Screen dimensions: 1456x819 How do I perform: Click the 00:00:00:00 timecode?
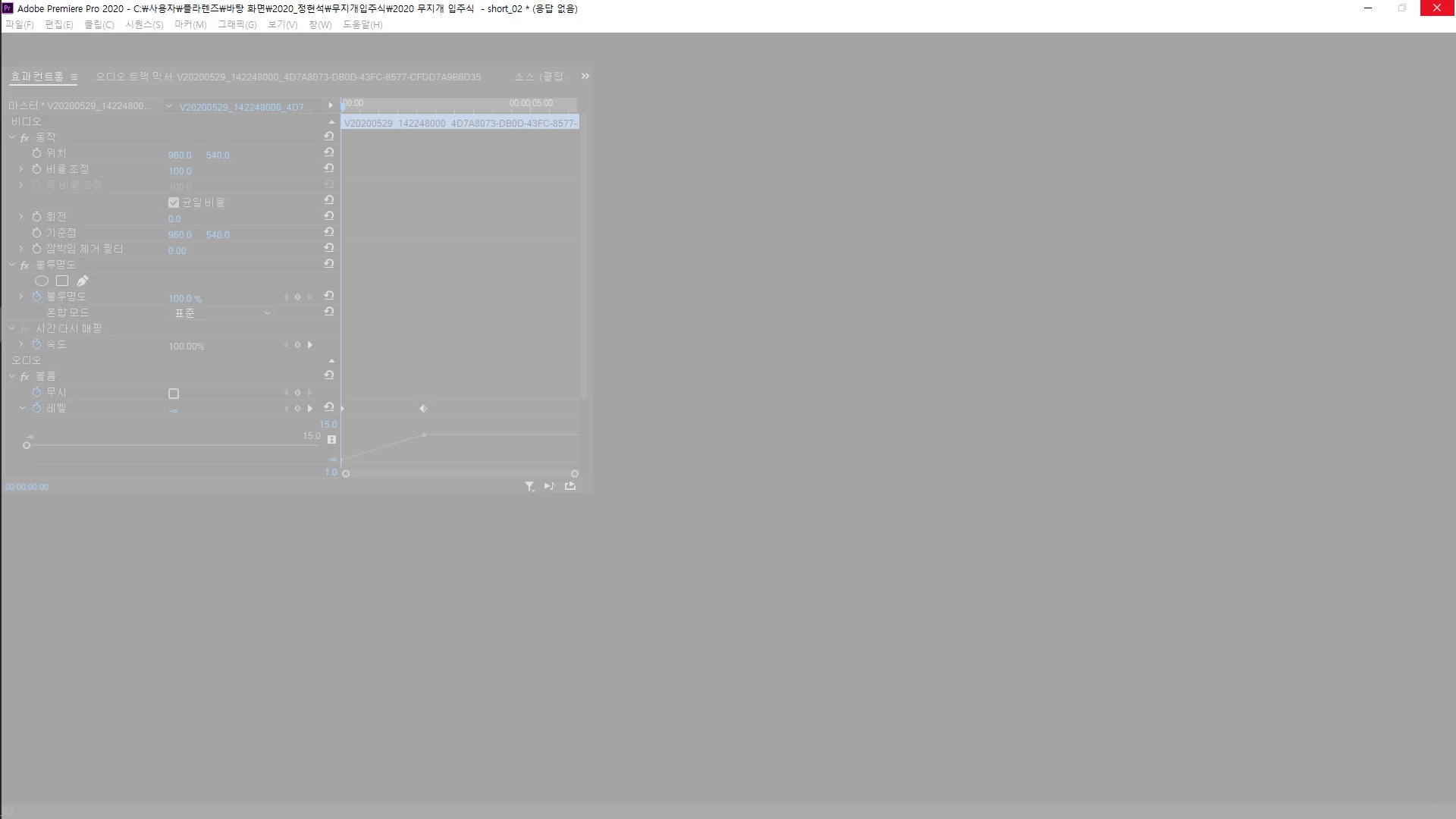tap(27, 487)
